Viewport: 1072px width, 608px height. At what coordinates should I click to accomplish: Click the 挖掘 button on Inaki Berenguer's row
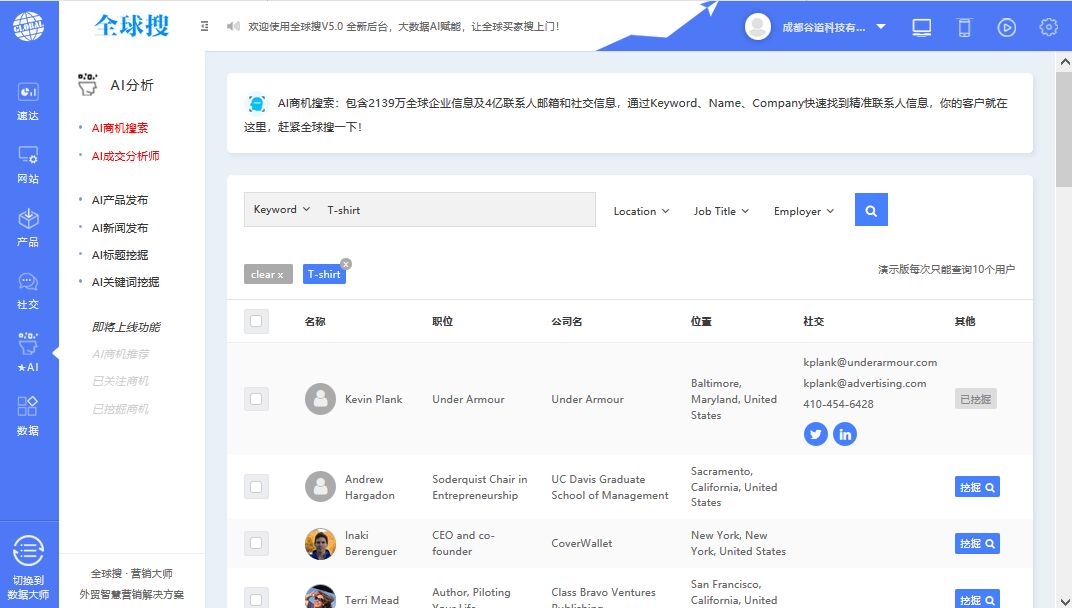[x=976, y=543]
